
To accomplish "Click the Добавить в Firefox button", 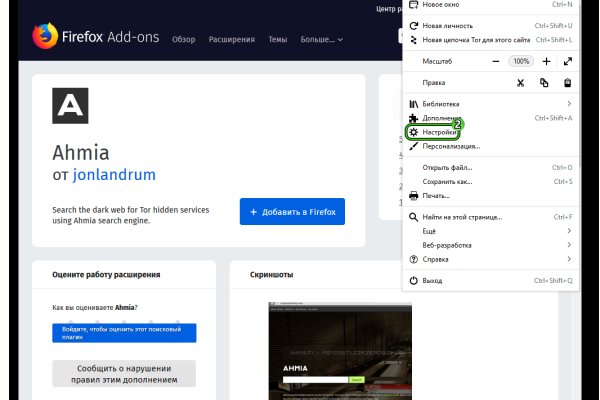I will 292,212.
